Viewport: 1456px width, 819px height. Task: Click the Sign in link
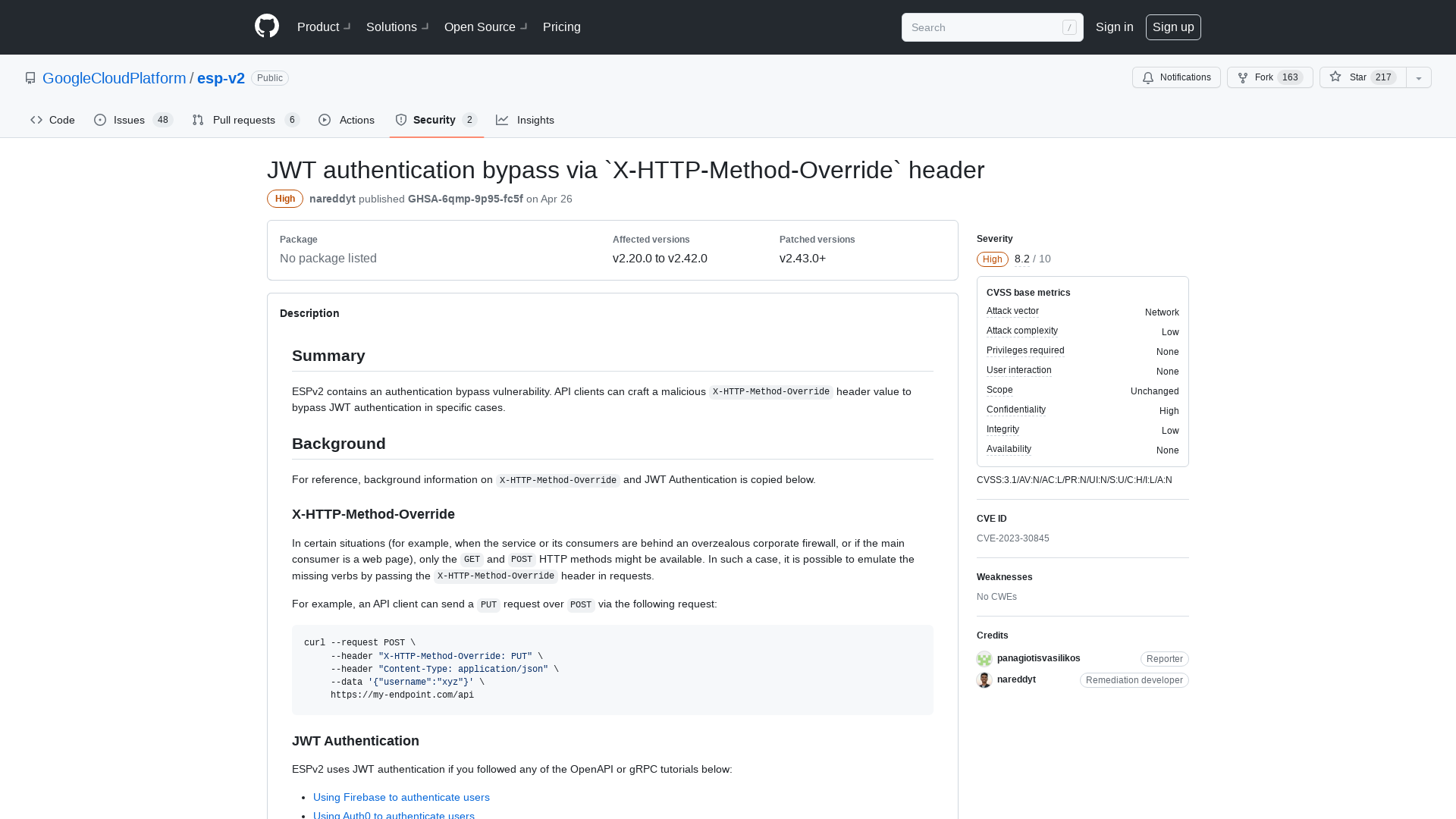(1114, 27)
